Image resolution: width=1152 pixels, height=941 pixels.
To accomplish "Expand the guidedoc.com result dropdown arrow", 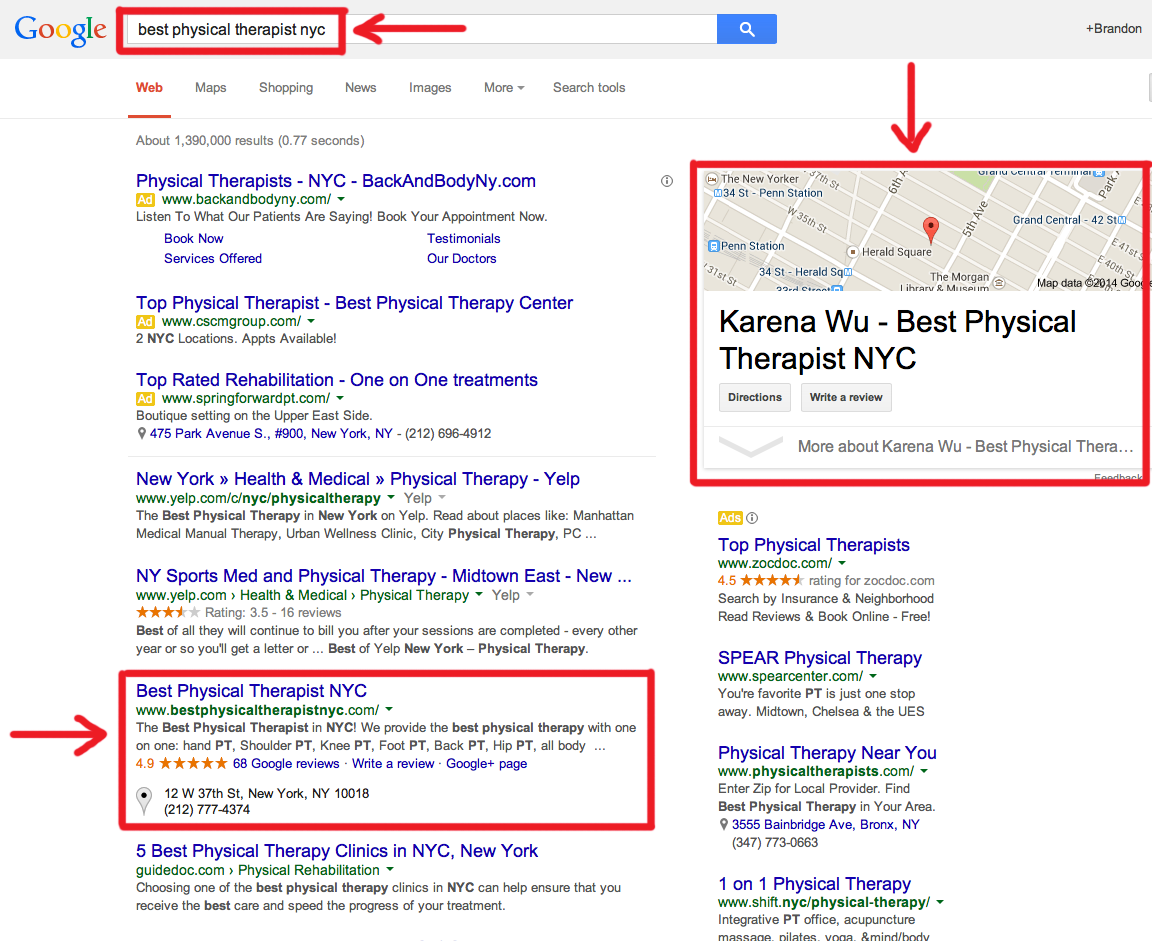I will [389, 870].
